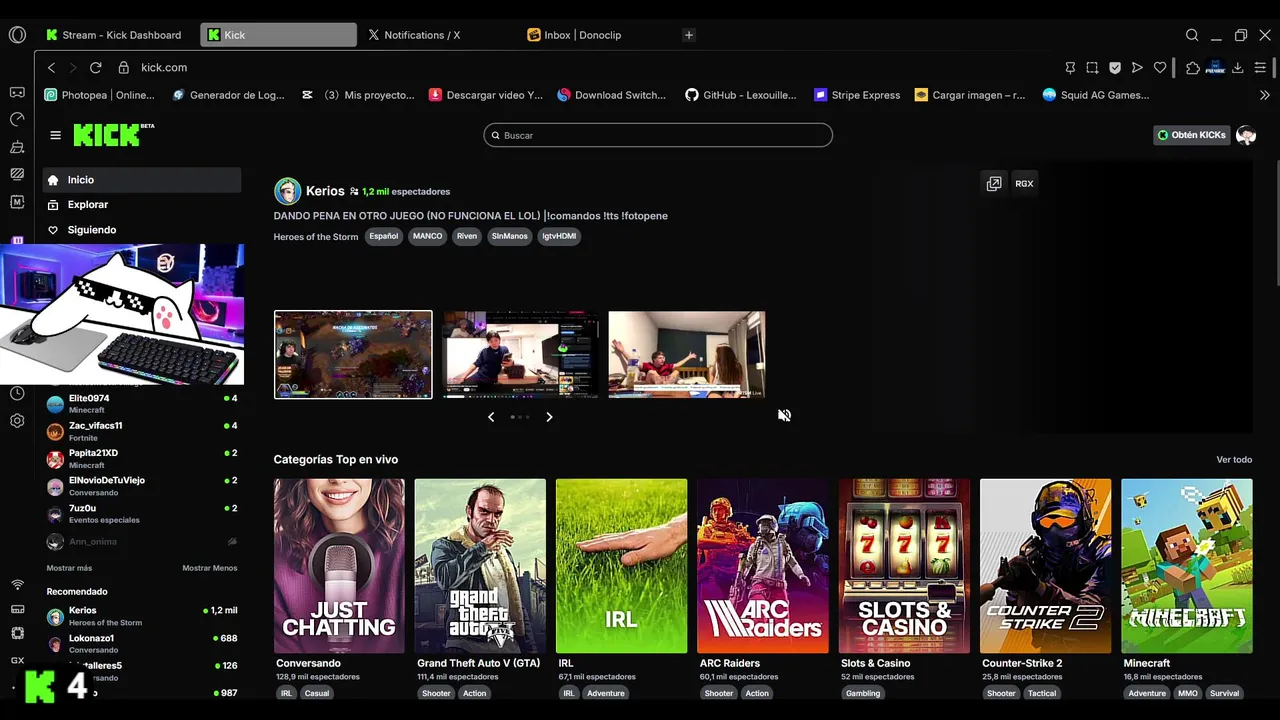Open recommended Lokonazo1 channel

(141, 643)
